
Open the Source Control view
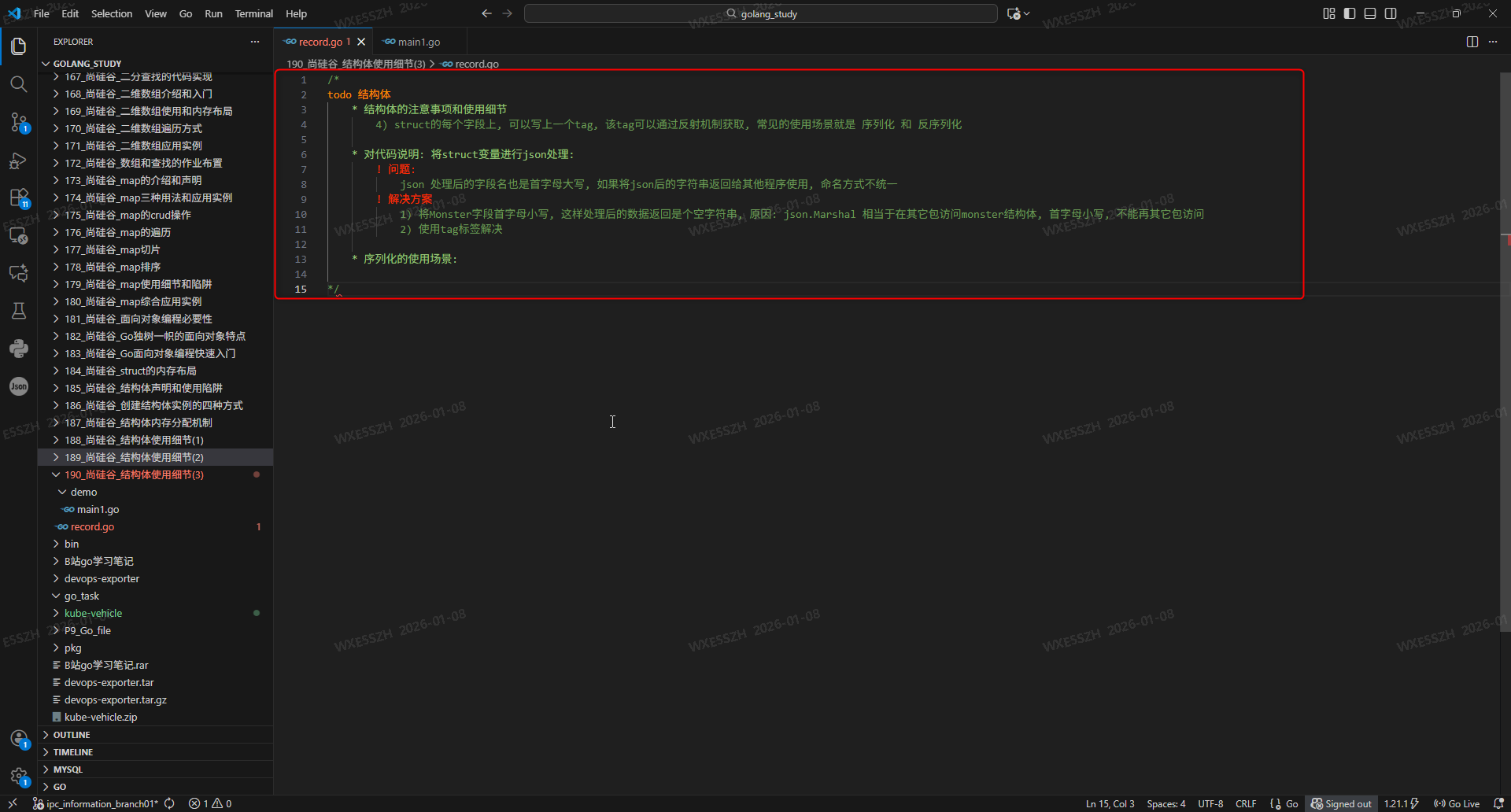click(x=19, y=122)
